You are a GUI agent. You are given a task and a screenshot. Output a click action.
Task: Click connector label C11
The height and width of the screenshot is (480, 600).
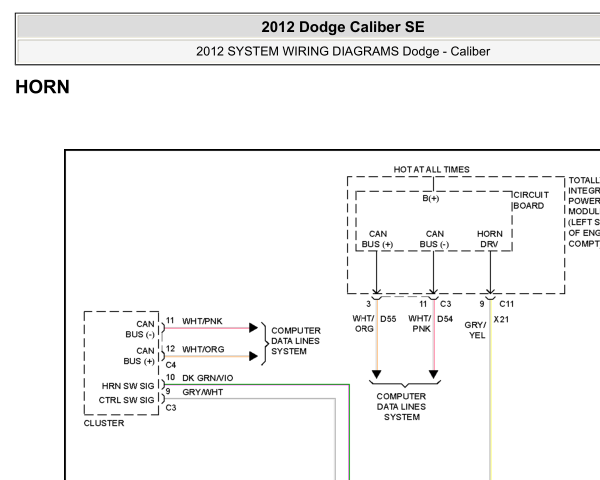(x=506, y=304)
